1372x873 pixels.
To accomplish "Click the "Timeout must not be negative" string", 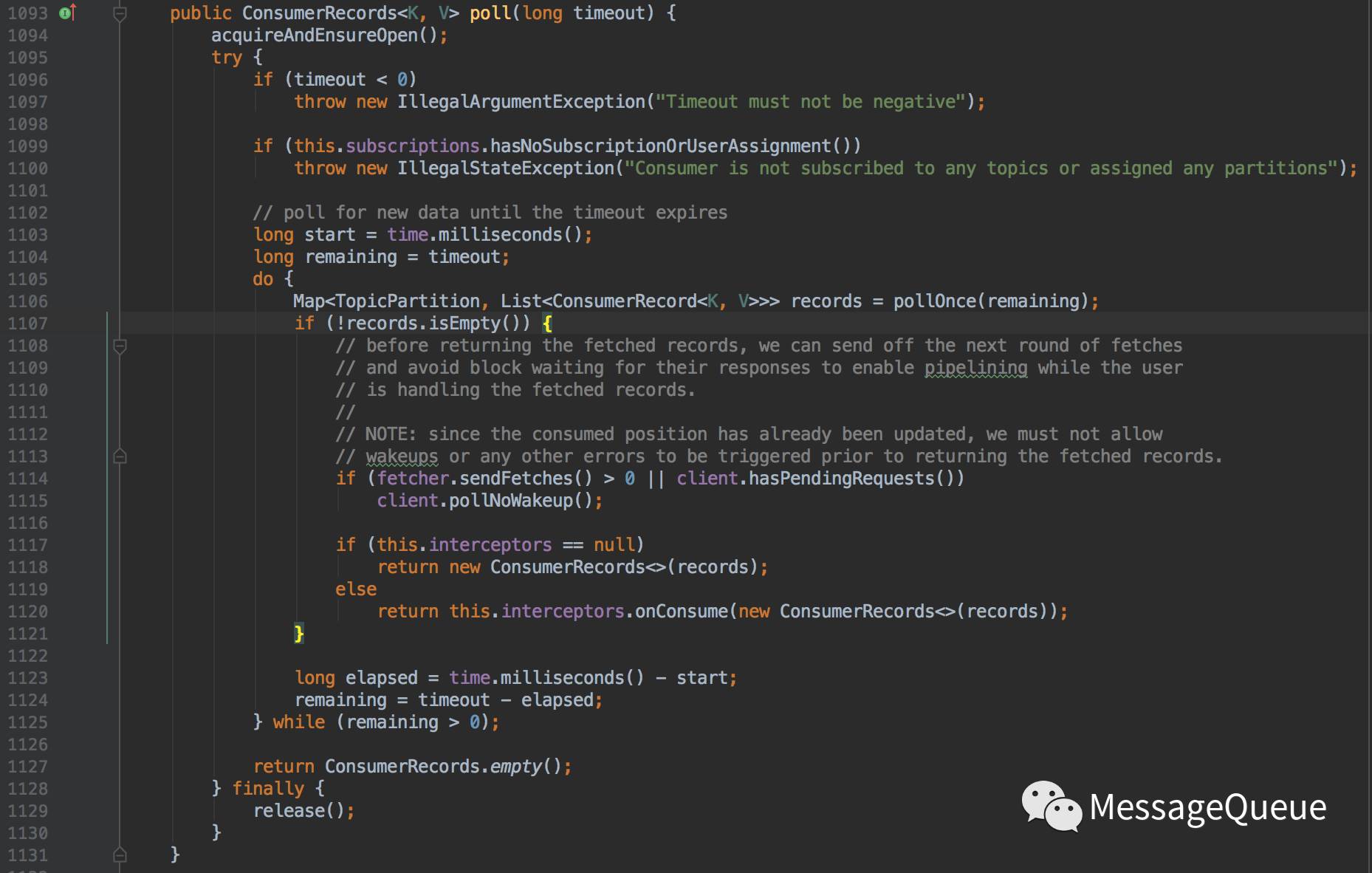I will [811, 102].
